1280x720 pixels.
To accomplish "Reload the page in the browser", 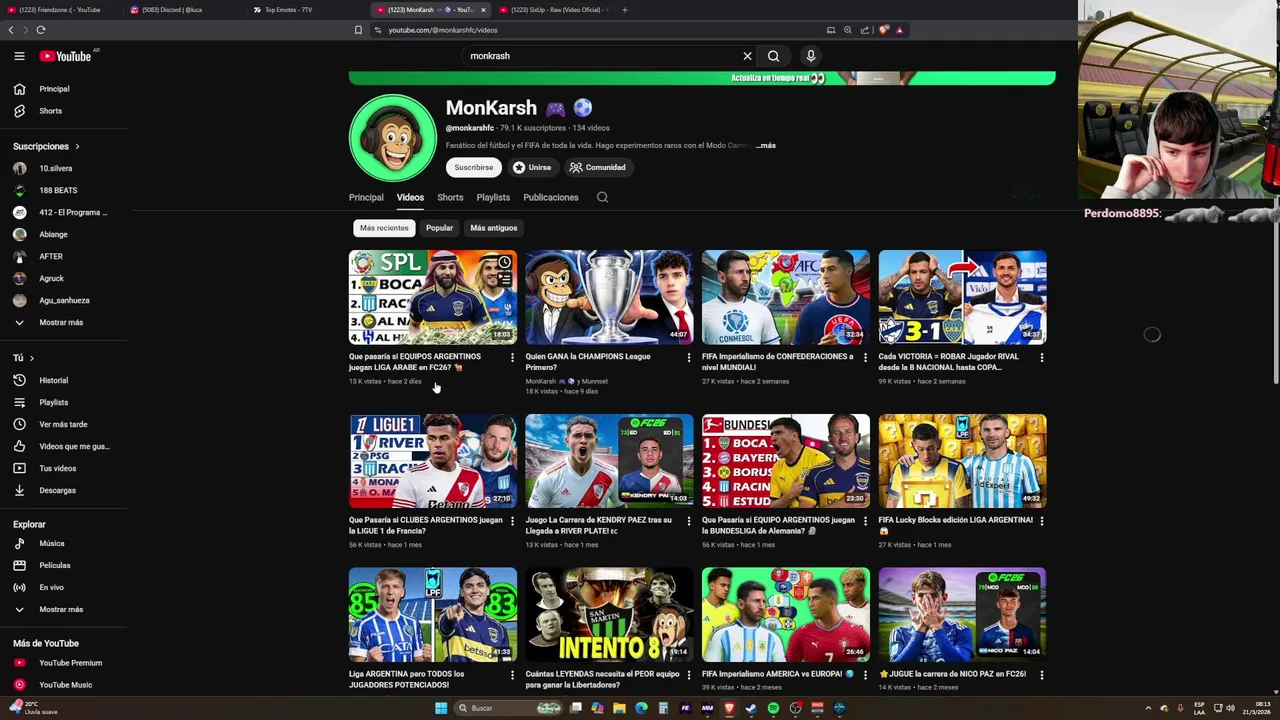I will tap(41, 30).
